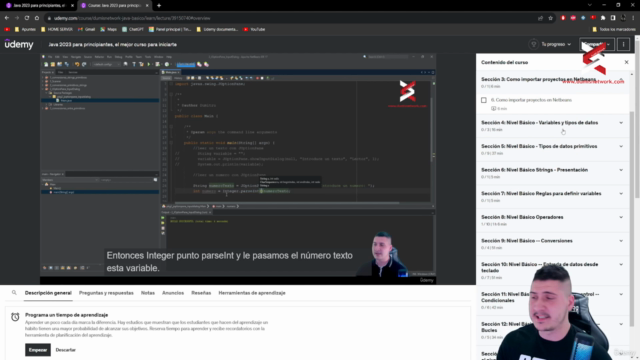Expand Sección 6 Strings - Presentación

click(x=552, y=173)
